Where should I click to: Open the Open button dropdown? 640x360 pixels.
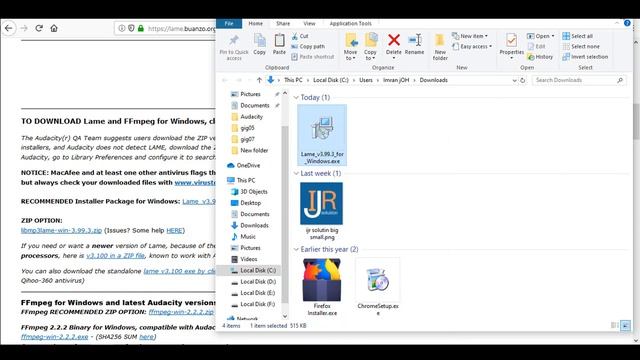(x=553, y=36)
